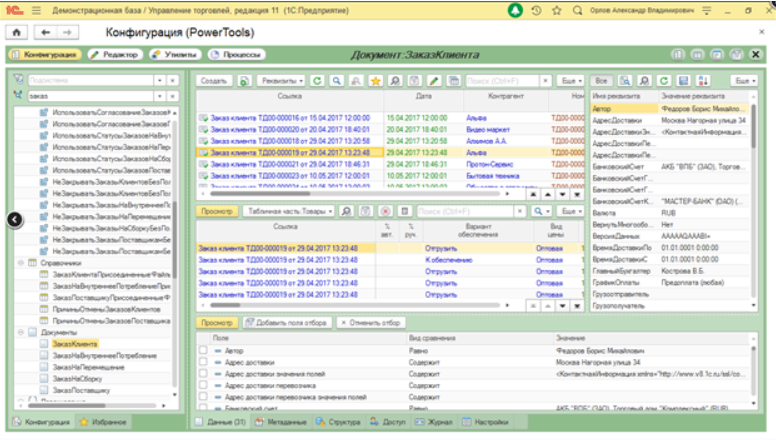The height and width of the screenshot is (440, 776).
Task: Refresh the document list with green arrow
Action: (317, 81)
